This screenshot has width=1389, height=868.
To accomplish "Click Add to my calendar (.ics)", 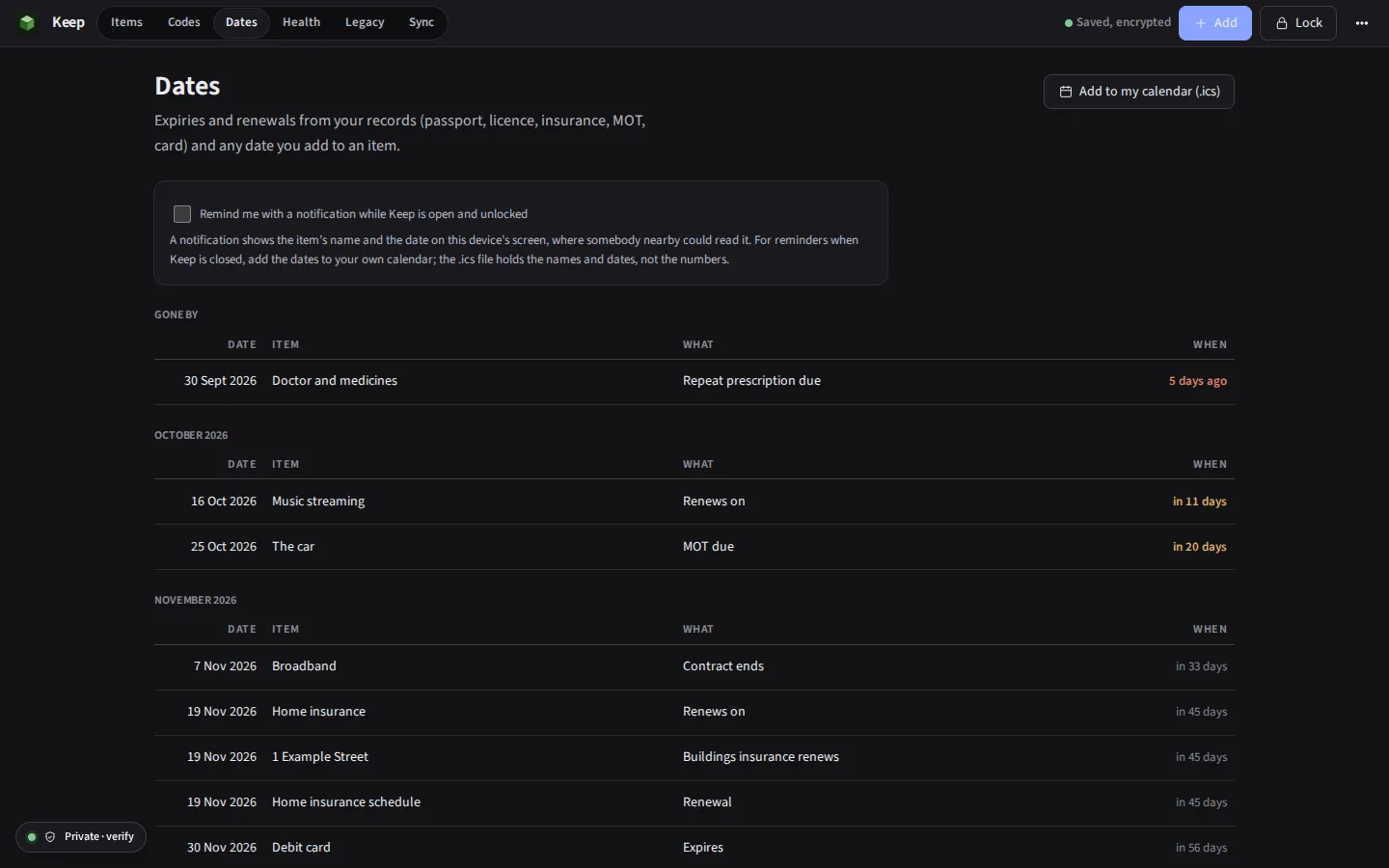I will coord(1139,92).
